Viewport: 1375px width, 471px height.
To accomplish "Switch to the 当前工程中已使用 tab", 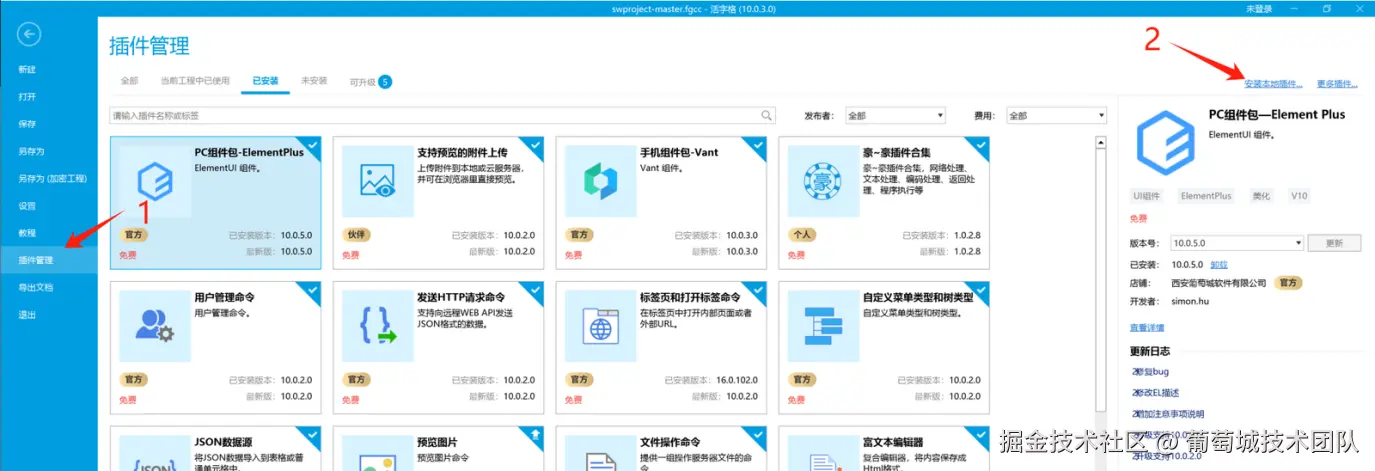I will point(195,81).
